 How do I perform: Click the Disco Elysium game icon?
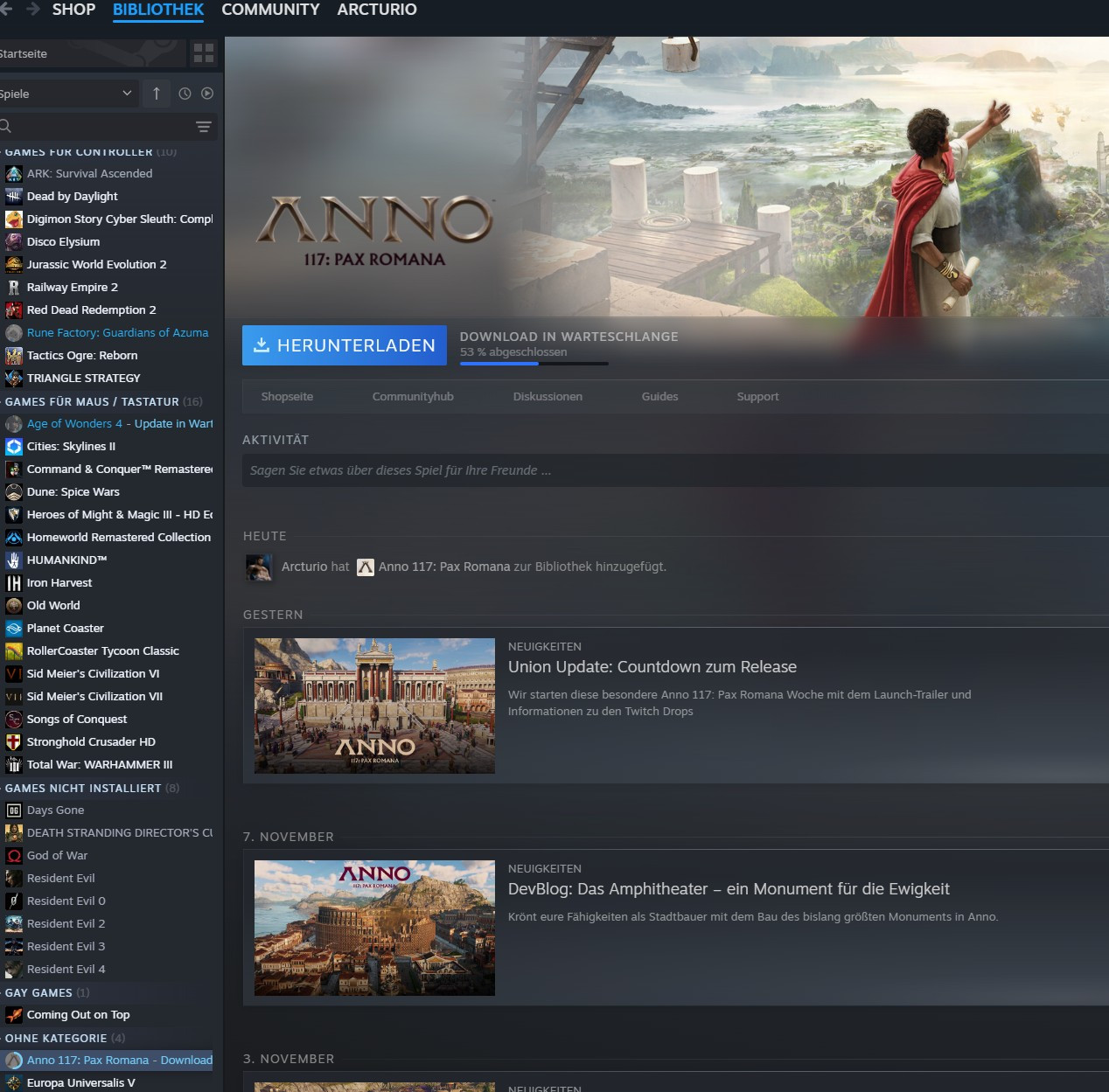[x=14, y=242]
